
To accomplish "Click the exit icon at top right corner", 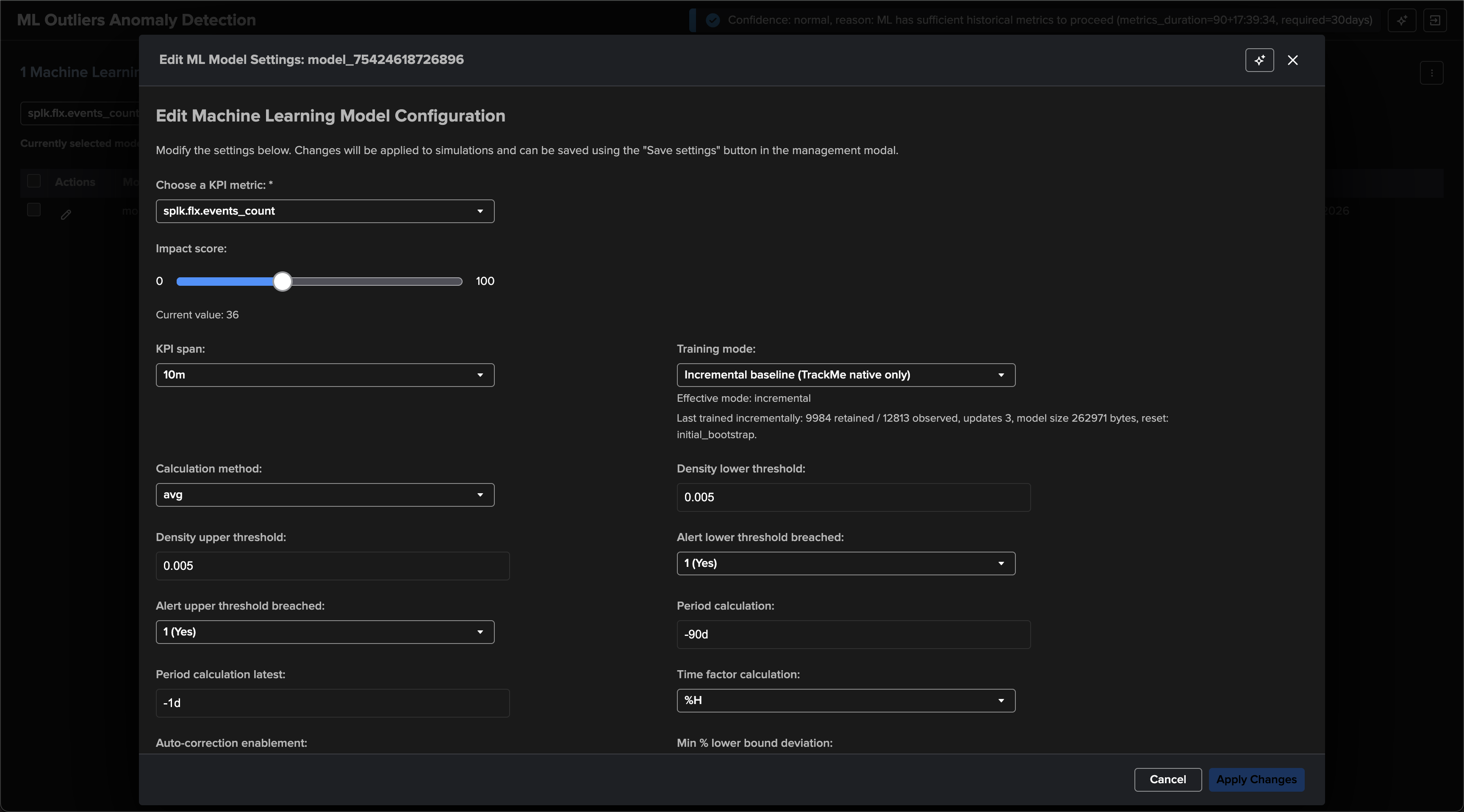I will [1435, 20].
